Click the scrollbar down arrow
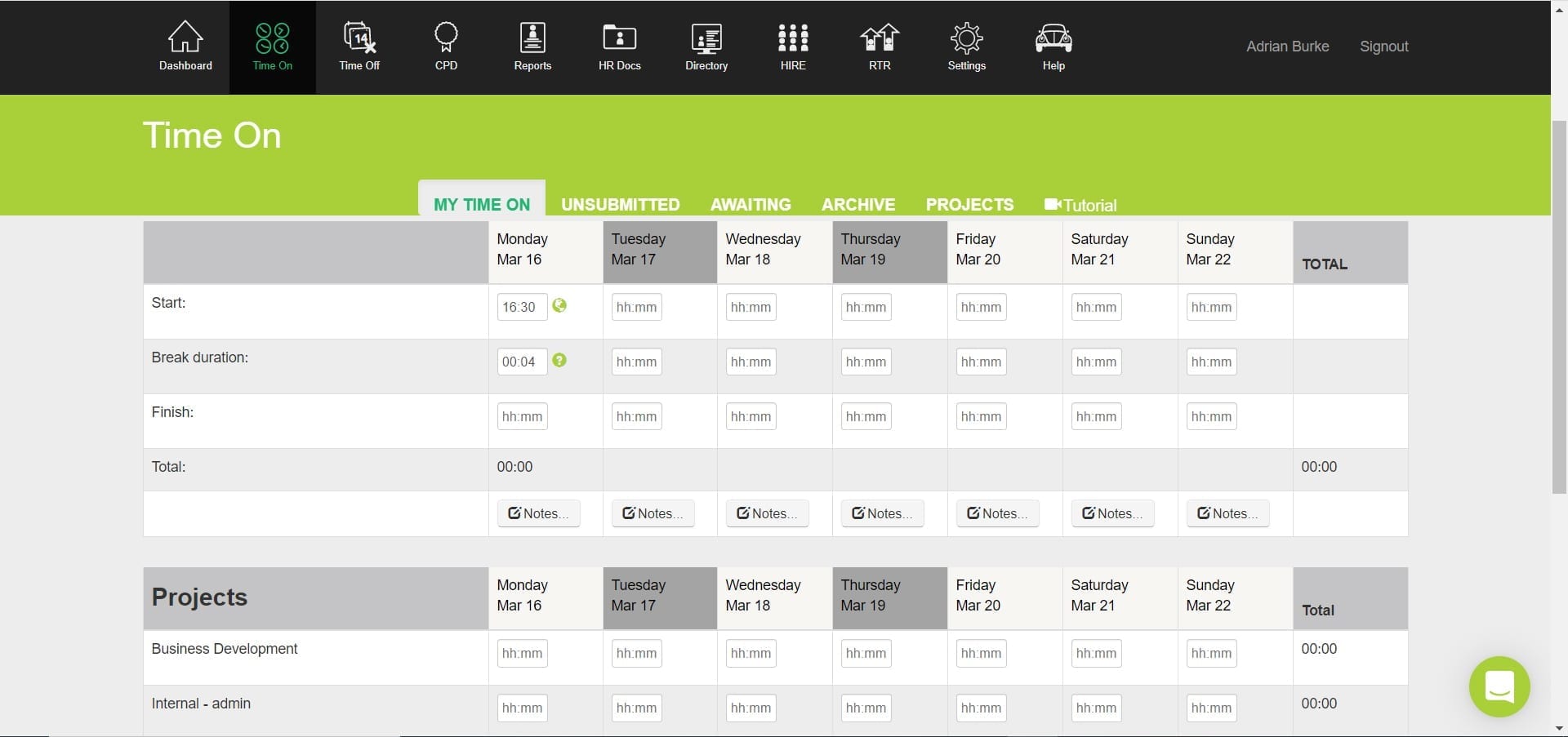1568x737 pixels. 1559,728
